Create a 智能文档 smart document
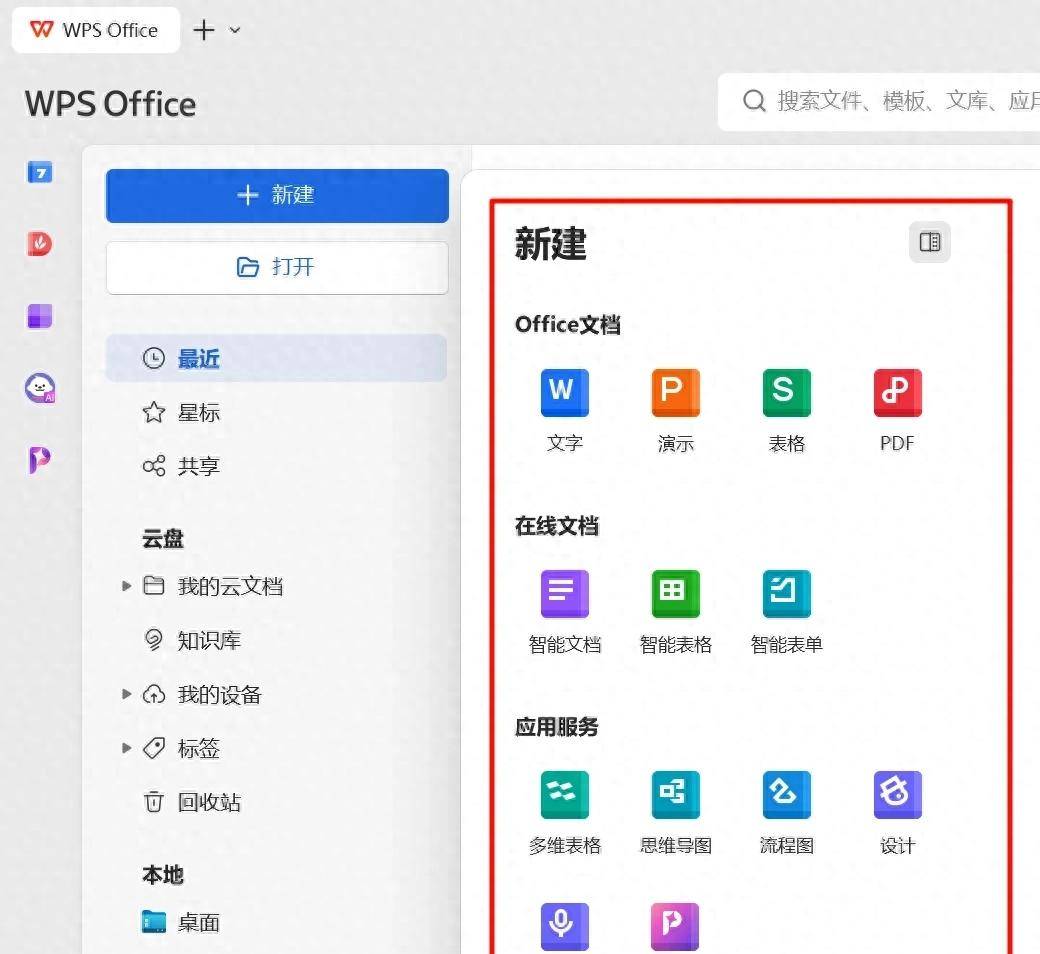1040x954 pixels. (564, 593)
